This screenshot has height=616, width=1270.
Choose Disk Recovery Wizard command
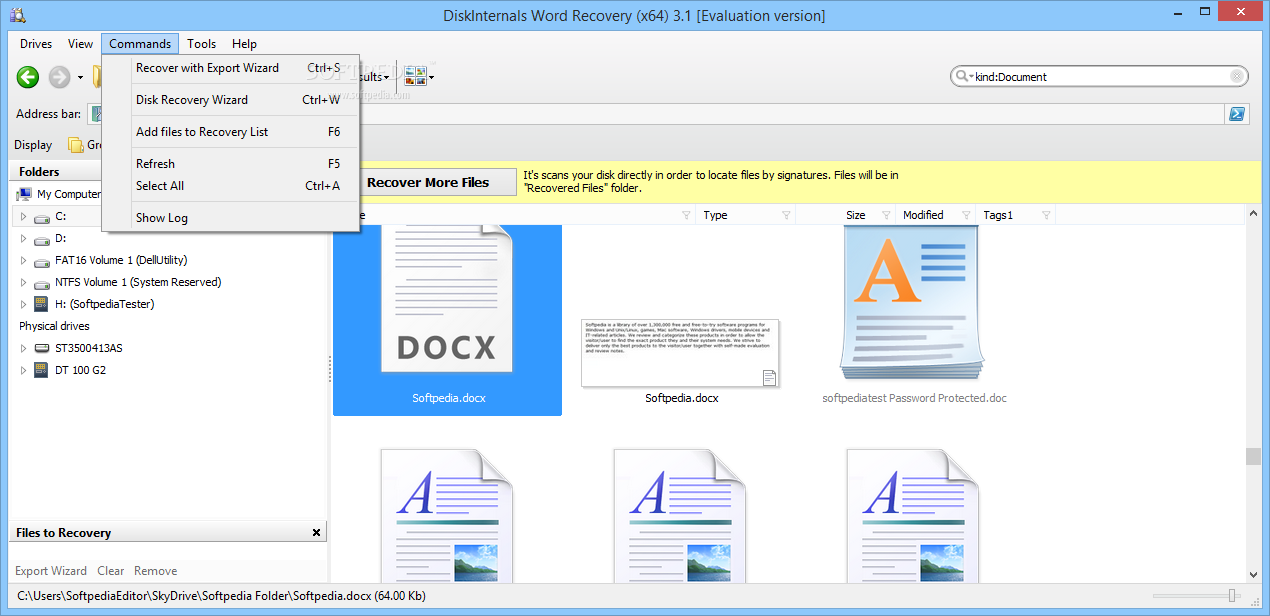pyautogui.click(x=231, y=100)
